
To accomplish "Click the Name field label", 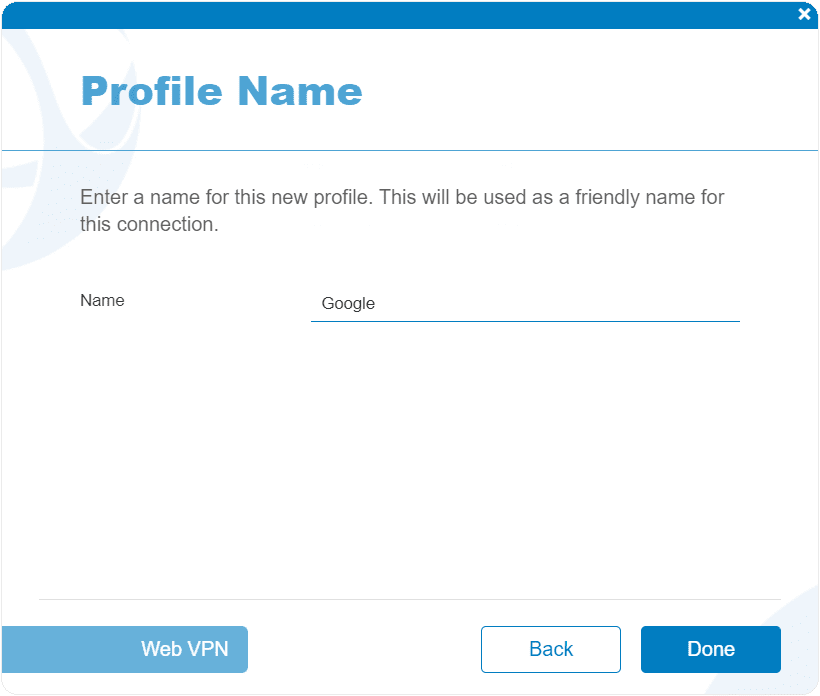I will 102,301.
